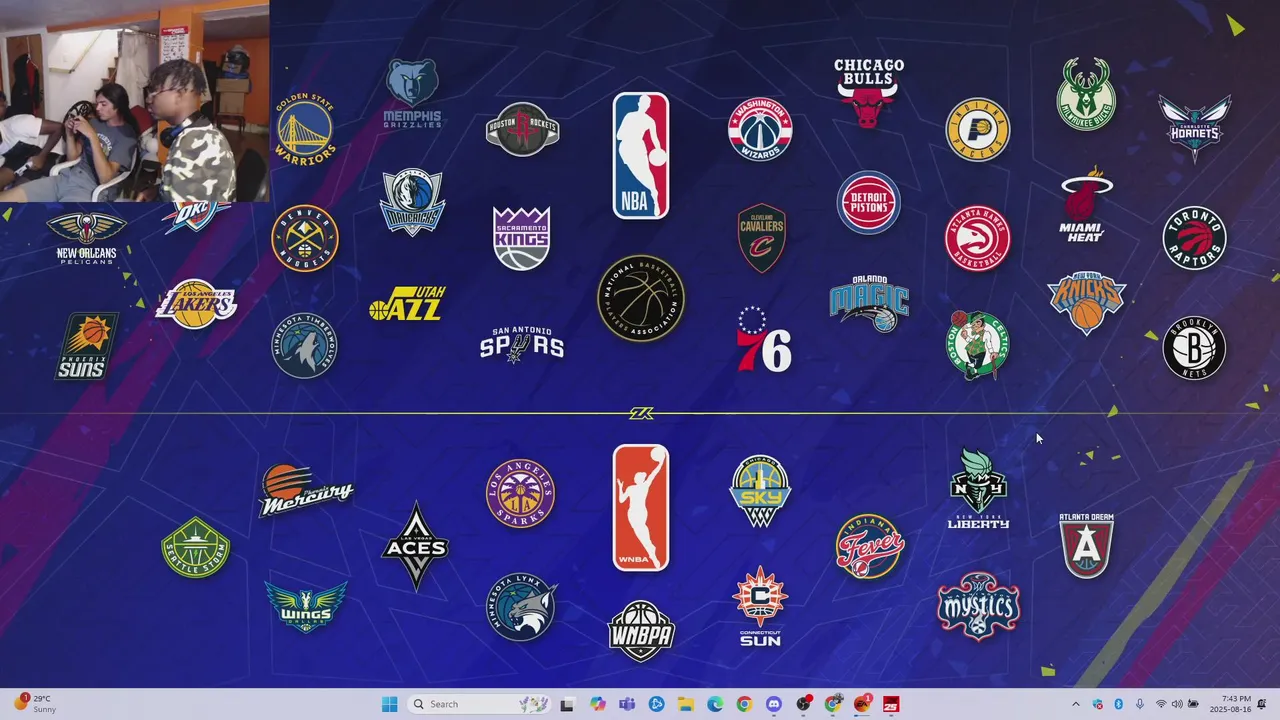Select the Los Angeles Lakers logo
Screen dimensions: 1280x720
[x=196, y=304]
